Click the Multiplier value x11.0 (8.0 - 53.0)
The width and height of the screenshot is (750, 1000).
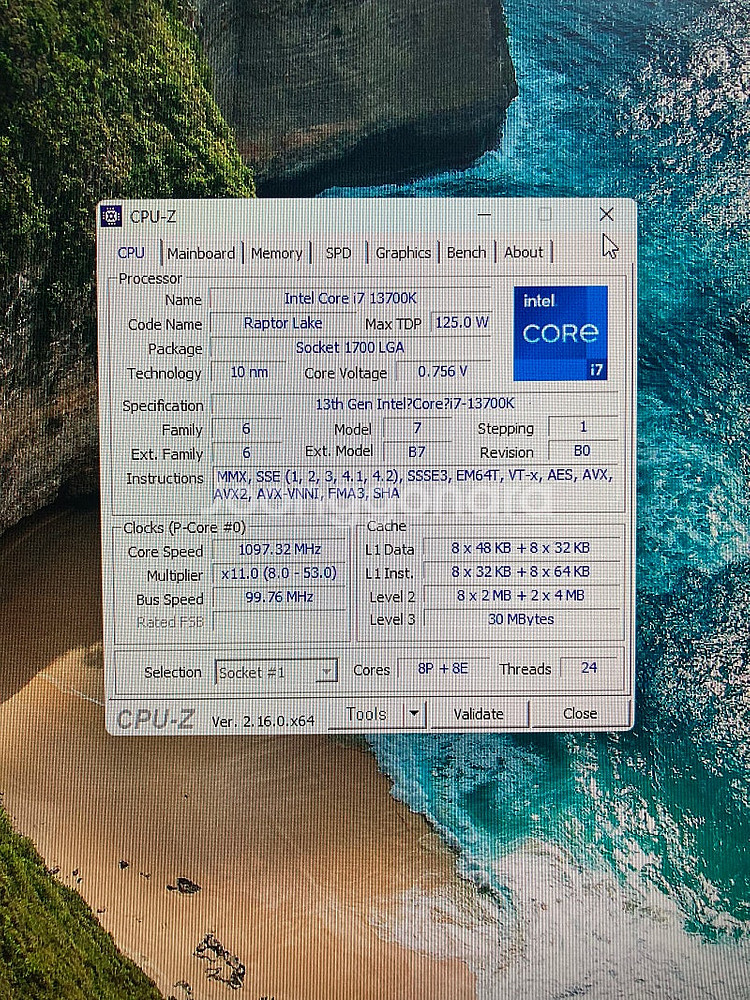[279, 573]
